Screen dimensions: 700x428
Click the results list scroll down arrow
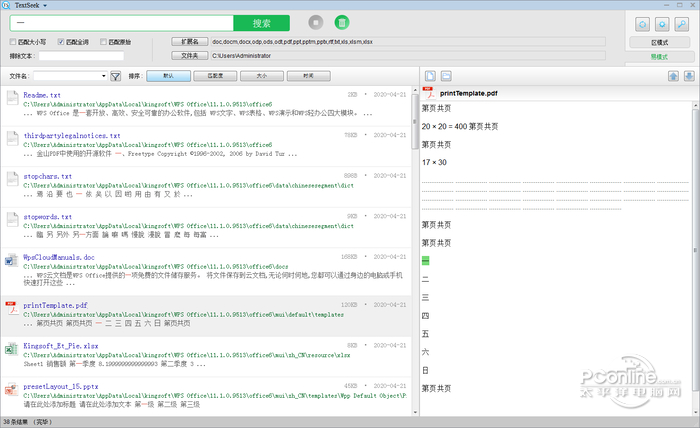tap(415, 412)
